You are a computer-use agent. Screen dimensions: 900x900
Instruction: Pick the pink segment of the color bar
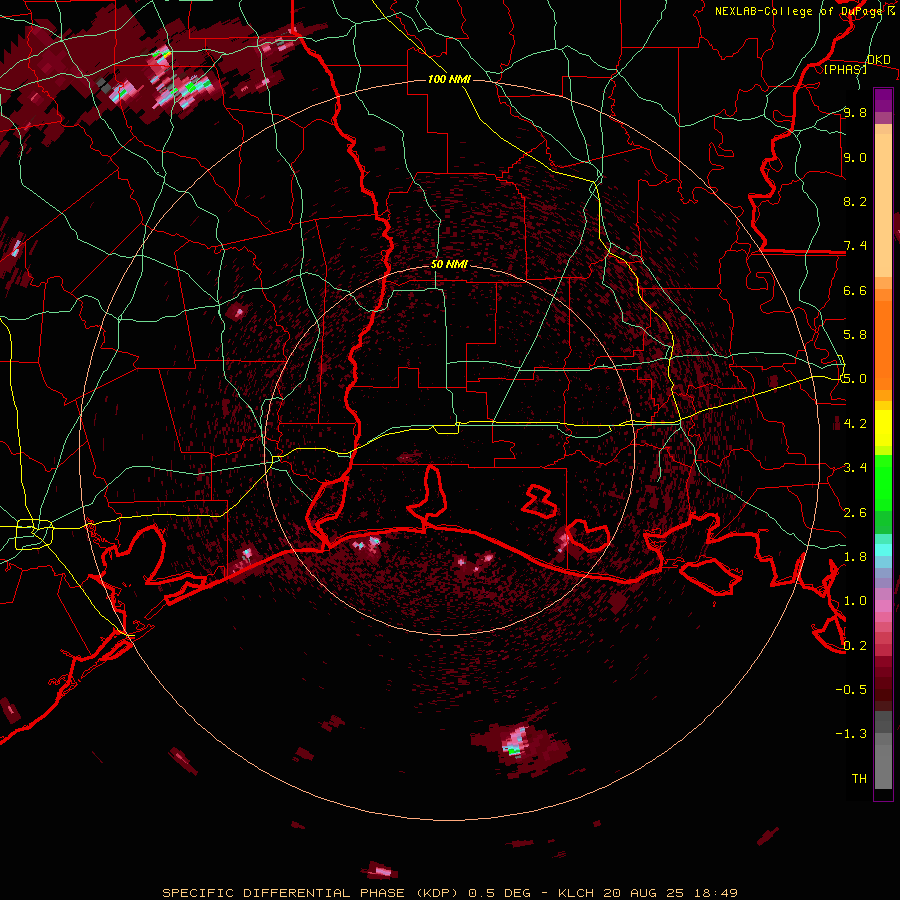click(883, 606)
